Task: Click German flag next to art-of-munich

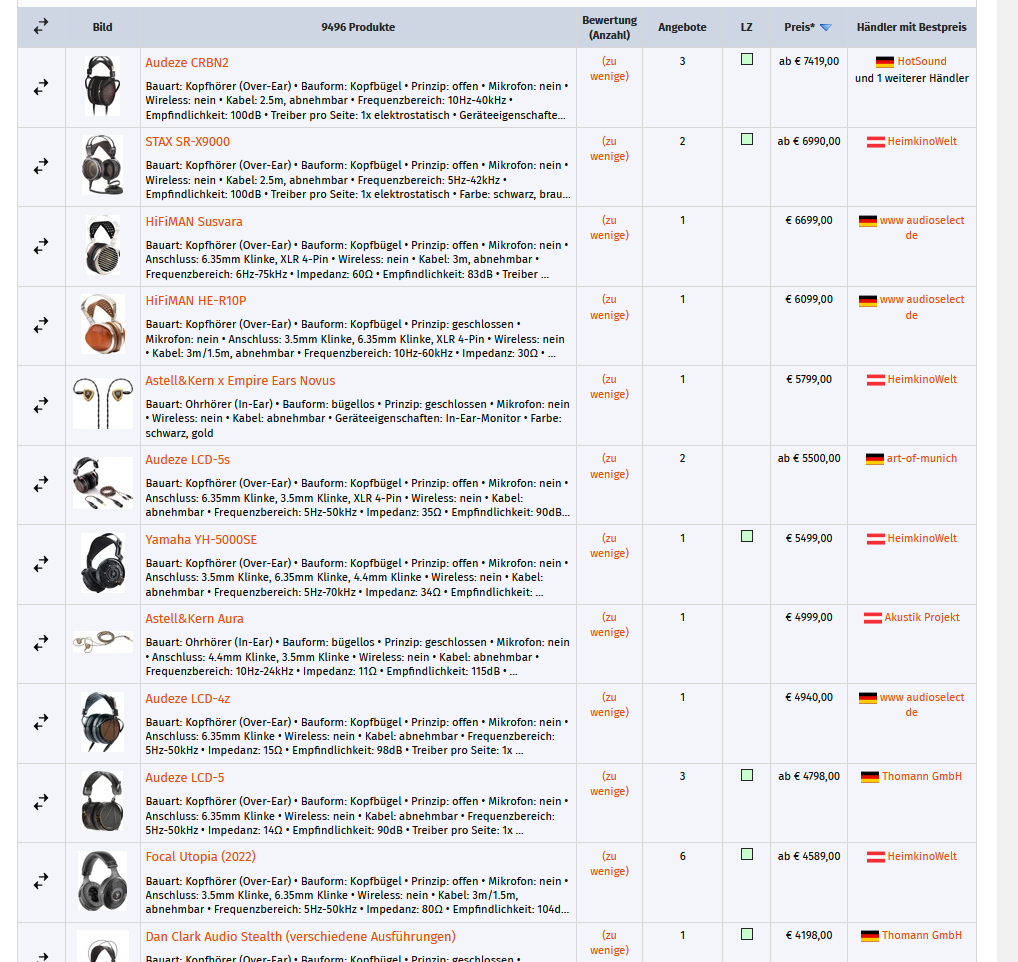Action: tap(875, 459)
